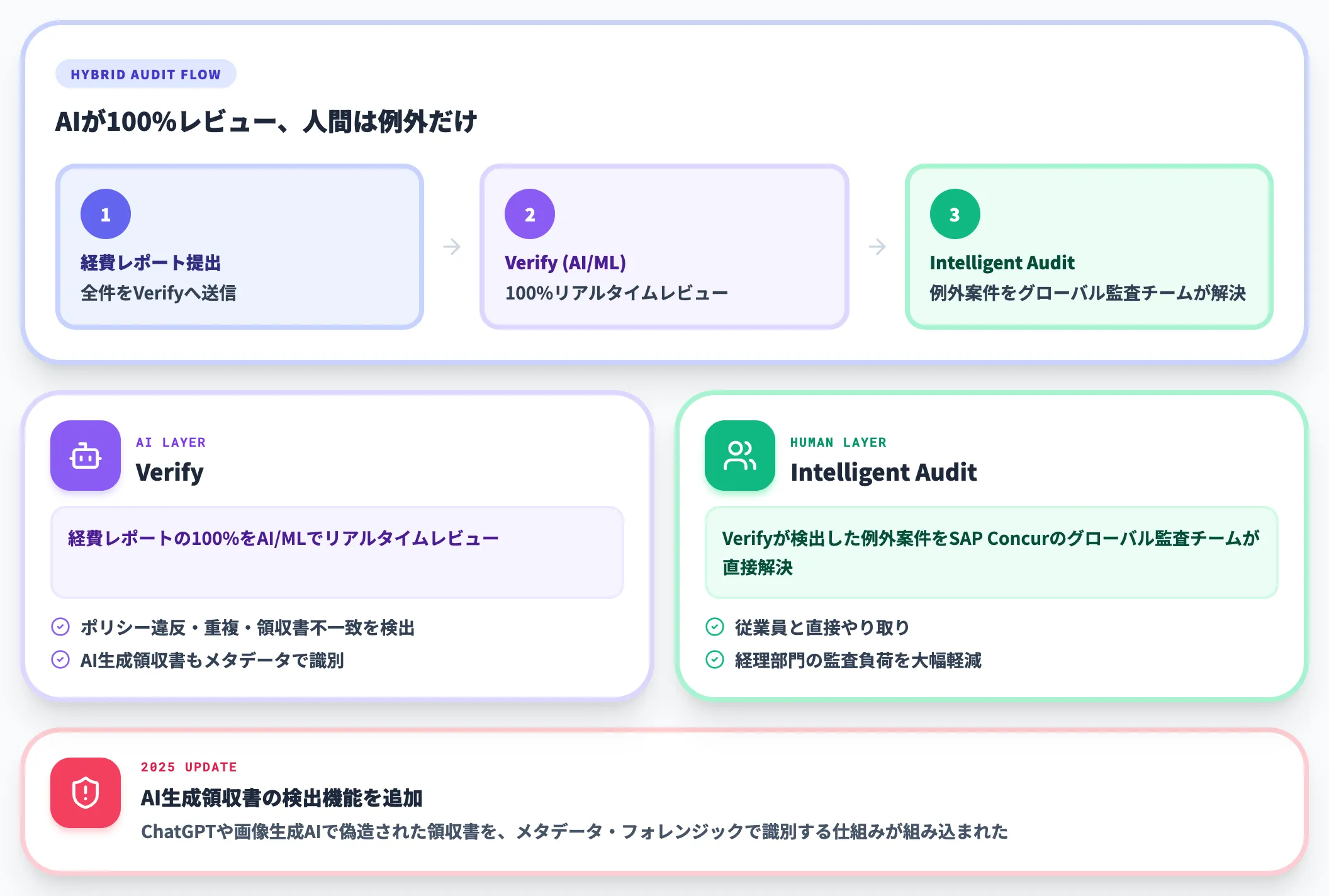Viewport: 1329px width, 896px height.
Task: Click the step 1 number circle
Action: coord(106,214)
